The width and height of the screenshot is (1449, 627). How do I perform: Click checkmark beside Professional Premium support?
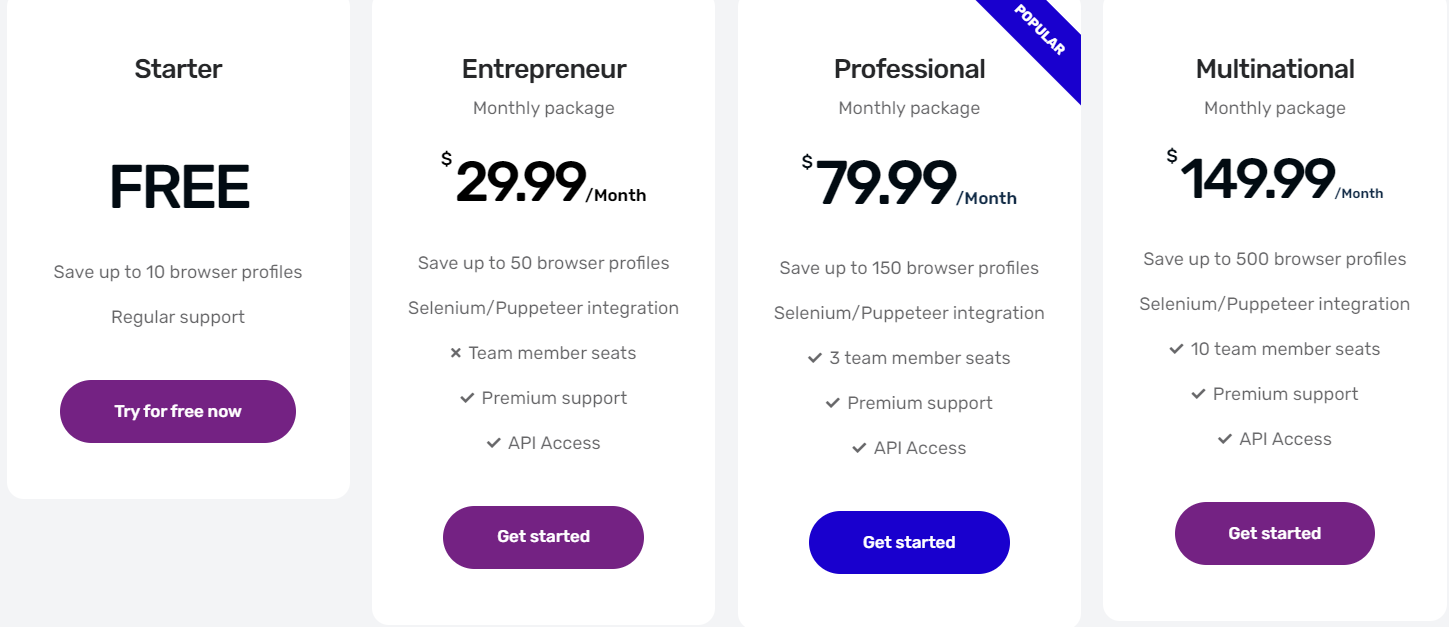click(x=832, y=403)
